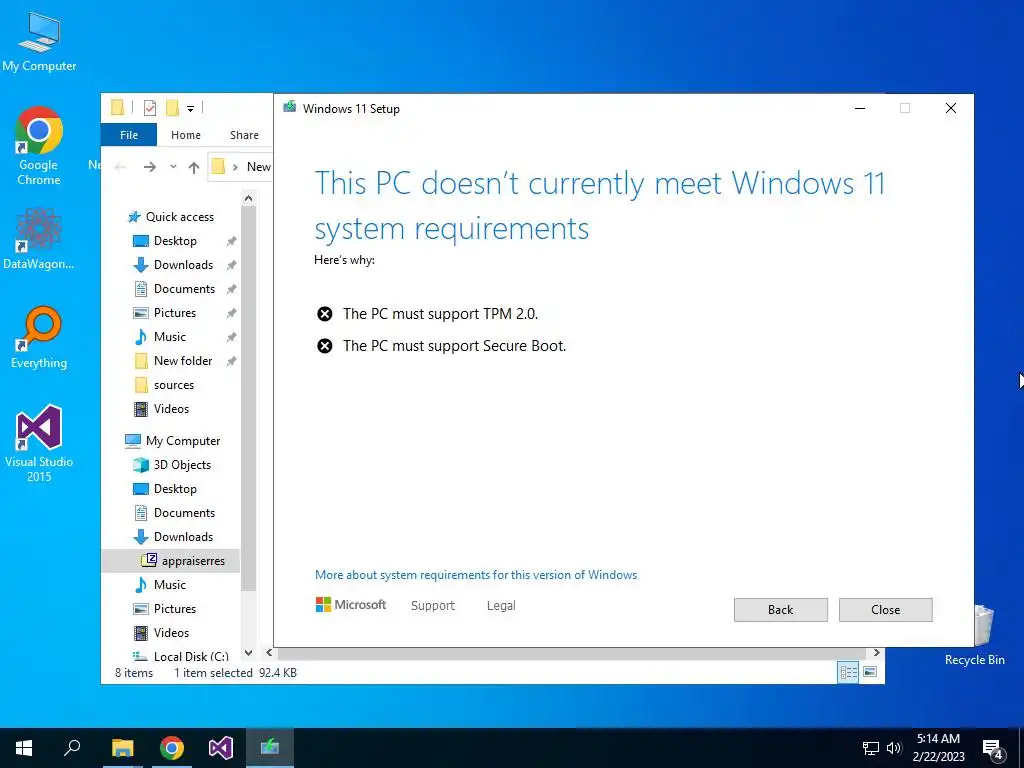Open the network status tray icon
1024x768 pixels.
[x=871, y=748]
